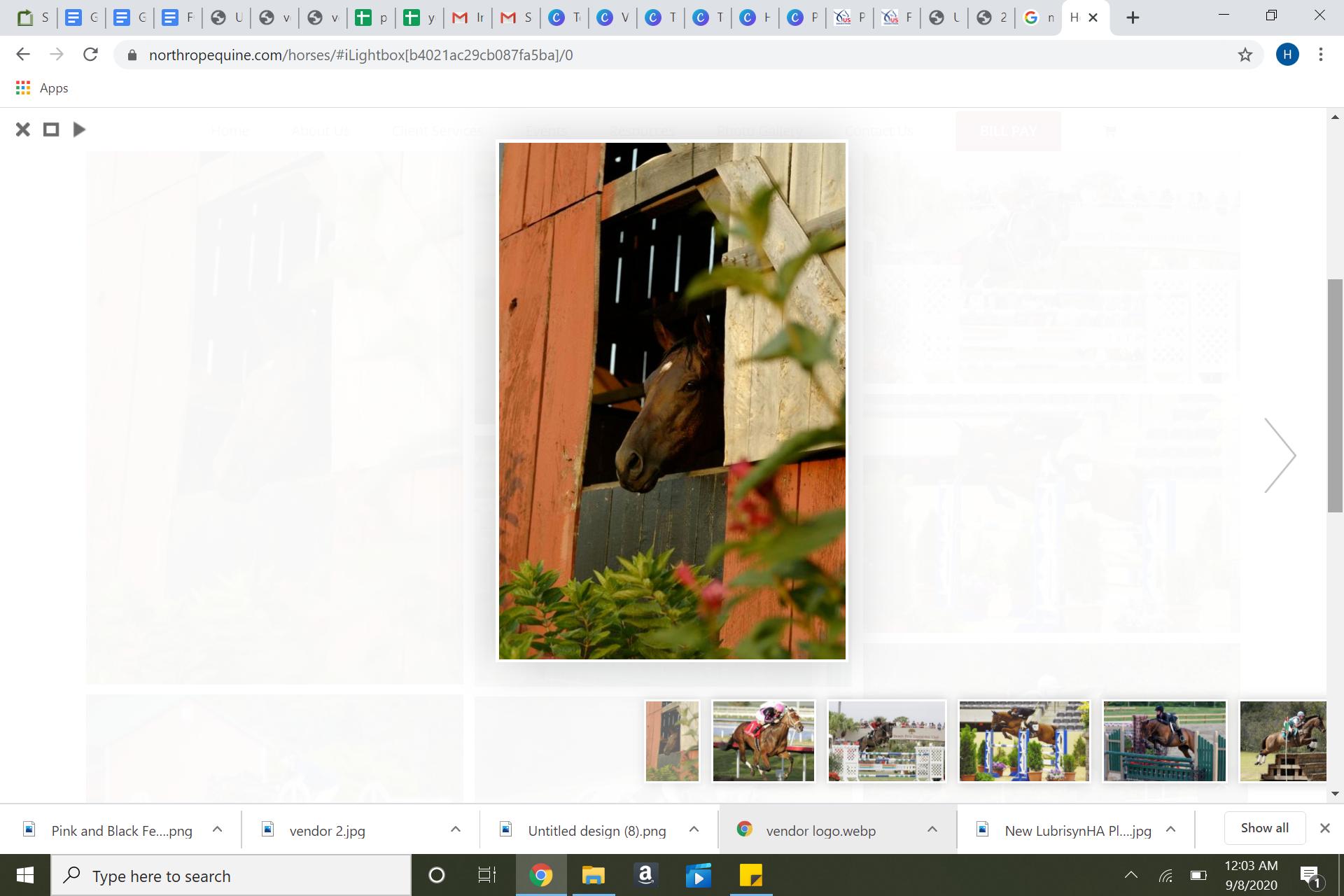
Task: Select blue jump horse thumbnail
Action: point(1023,741)
